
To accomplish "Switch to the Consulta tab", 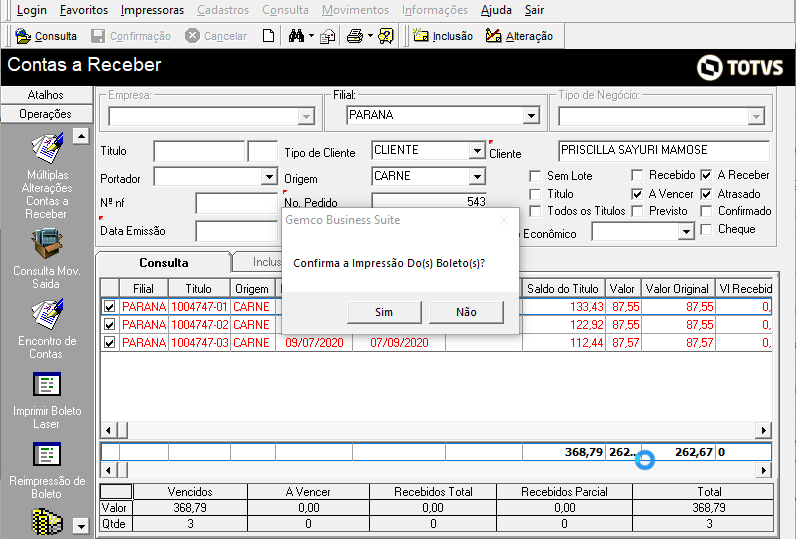I will pos(163,262).
